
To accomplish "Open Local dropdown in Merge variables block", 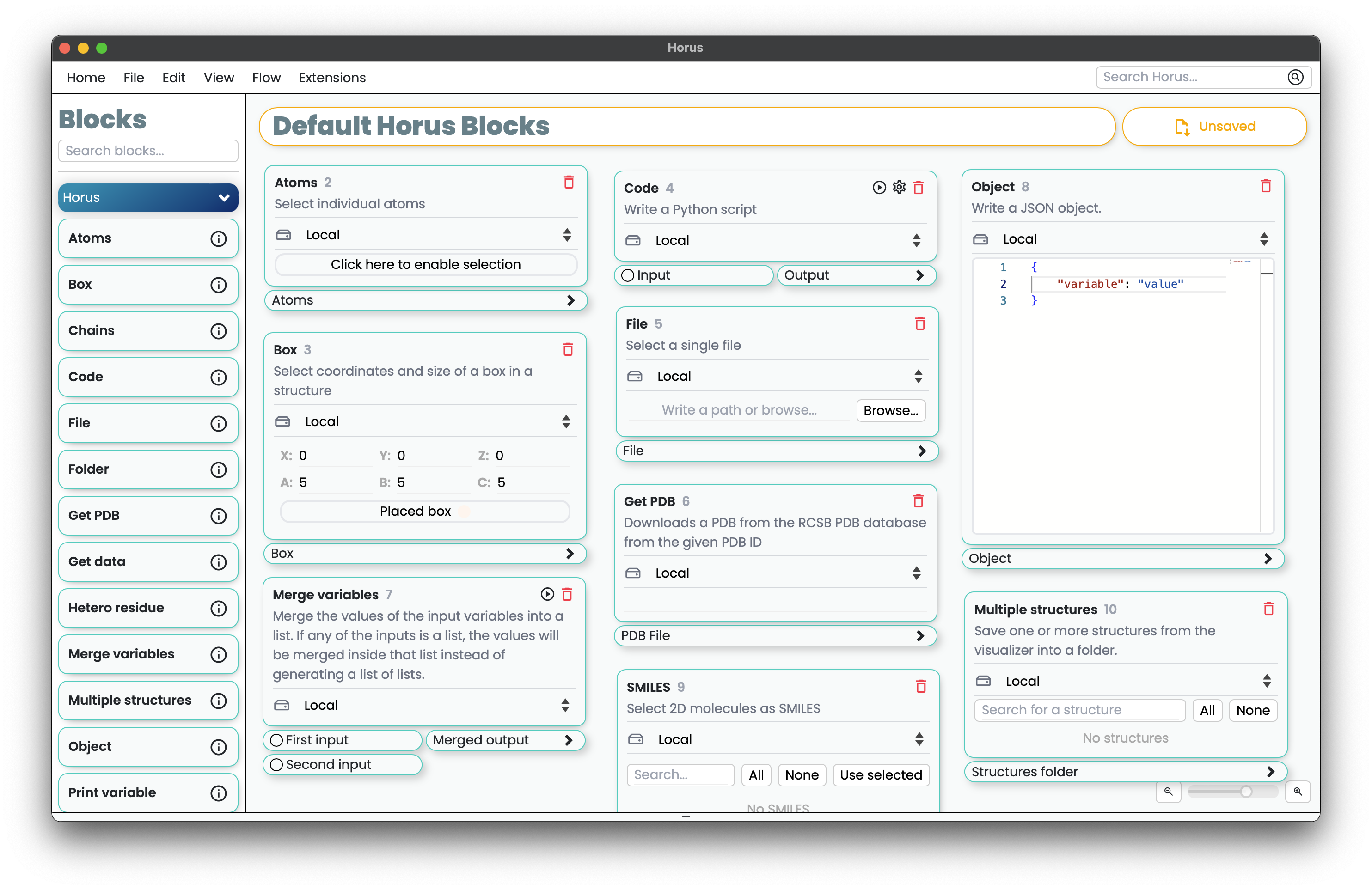I will pos(424,705).
